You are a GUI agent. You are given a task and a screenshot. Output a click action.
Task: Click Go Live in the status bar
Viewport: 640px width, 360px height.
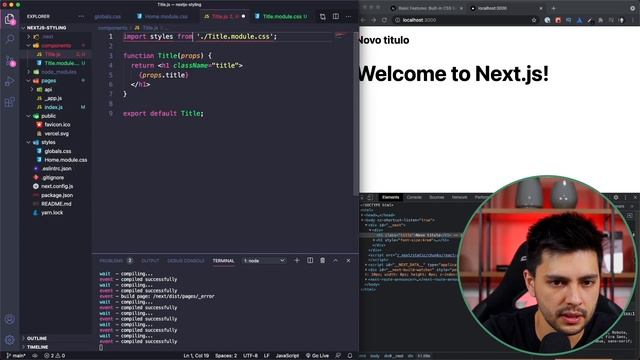click(x=317, y=356)
